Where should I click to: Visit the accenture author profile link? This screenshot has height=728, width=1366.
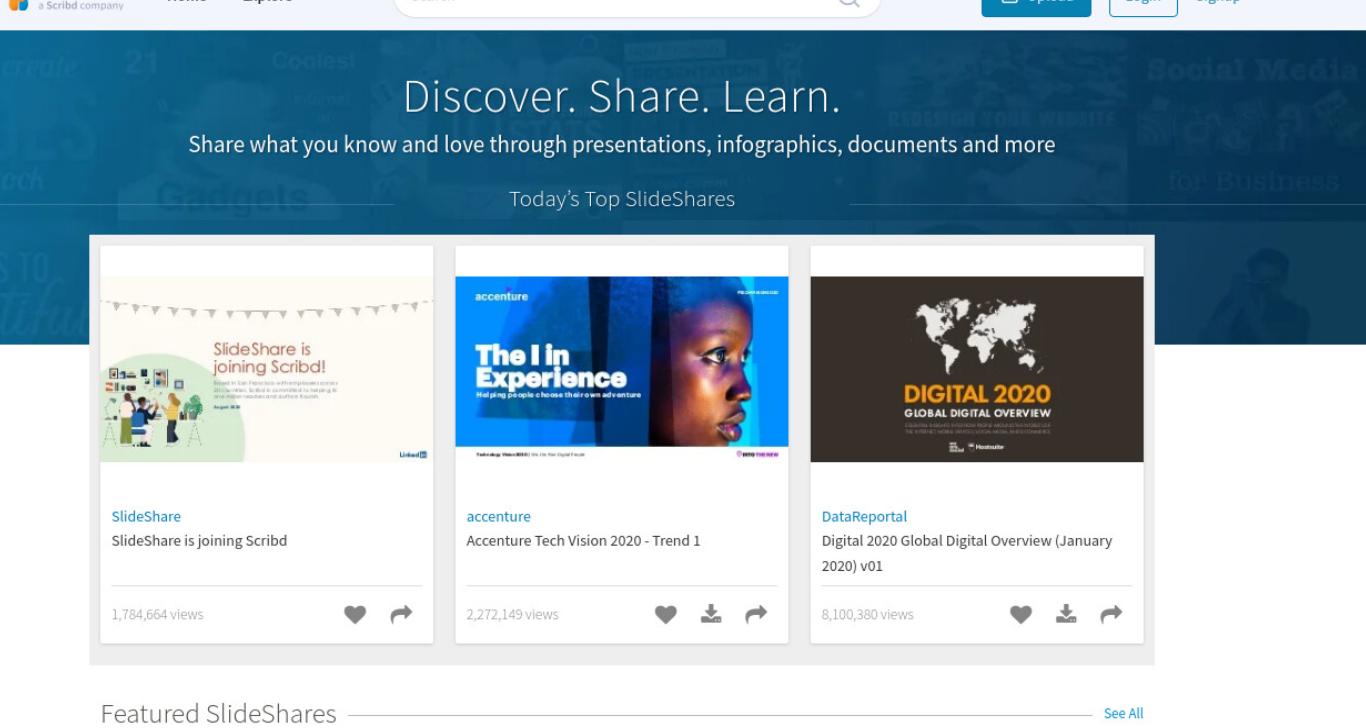[498, 516]
